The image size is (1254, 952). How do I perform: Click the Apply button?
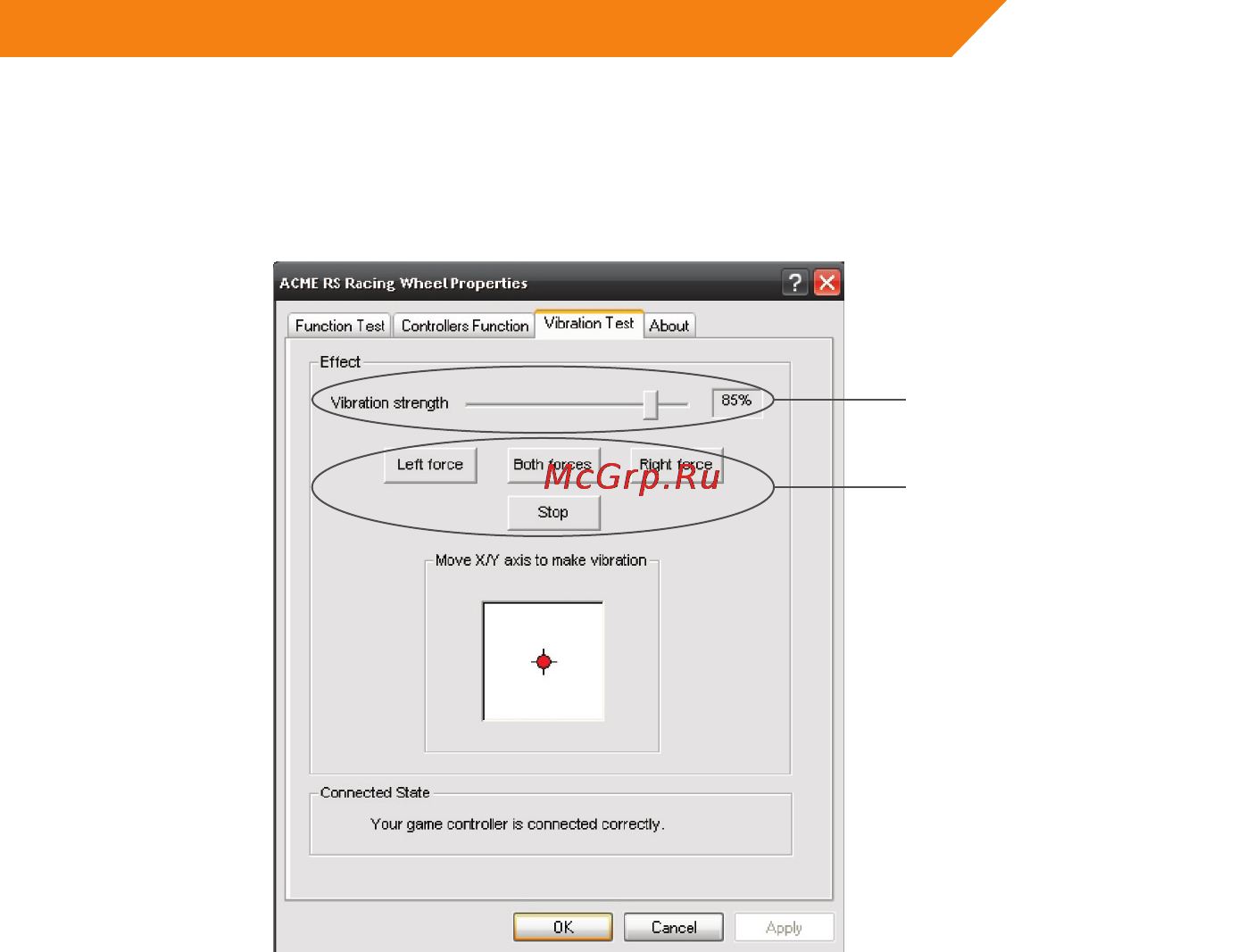[x=785, y=927]
